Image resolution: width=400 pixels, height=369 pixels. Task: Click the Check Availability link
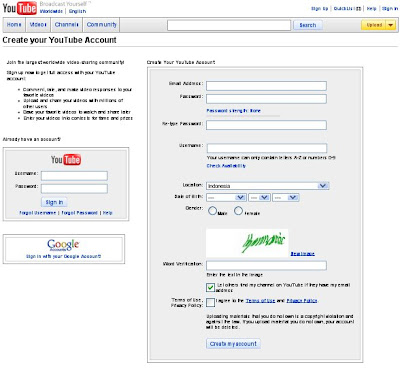click(x=226, y=166)
